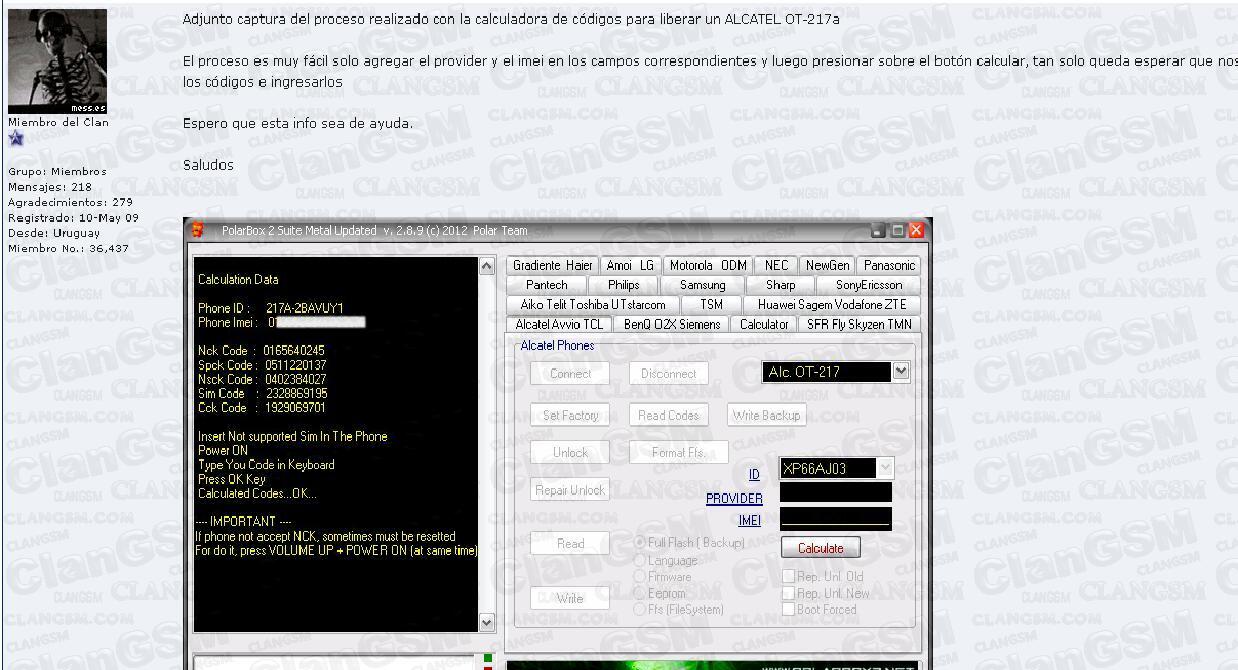The height and width of the screenshot is (670, 1238).
Task: Click the PolarBox app icon in title bar
Action: point(197,231)
